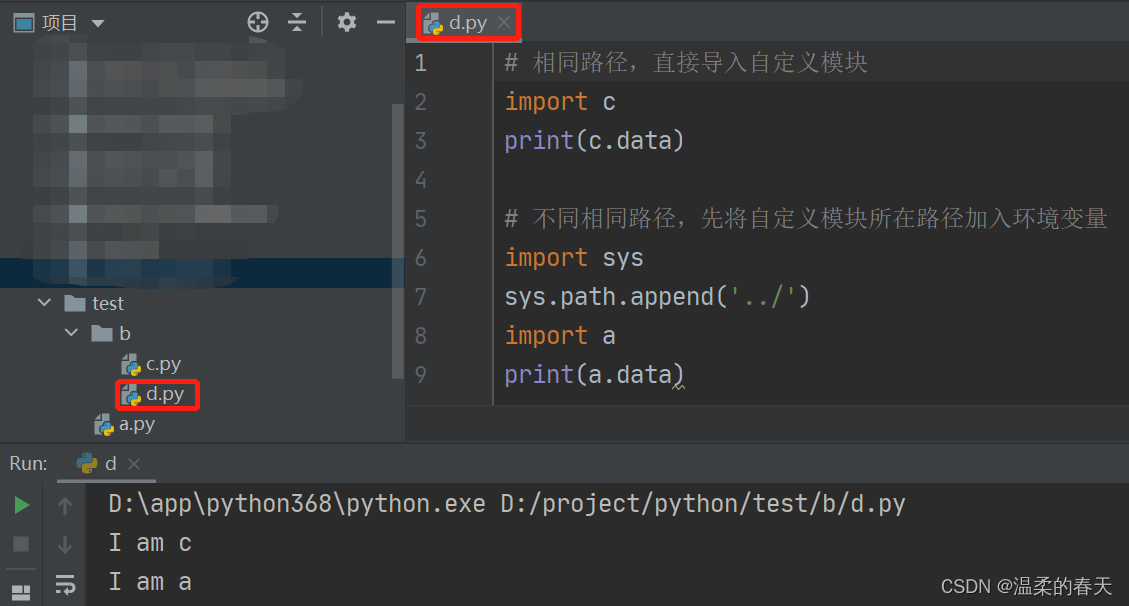1129x606 pixels.
Task: Click the restore layout icon in run panel
Action: coord(22,592)
